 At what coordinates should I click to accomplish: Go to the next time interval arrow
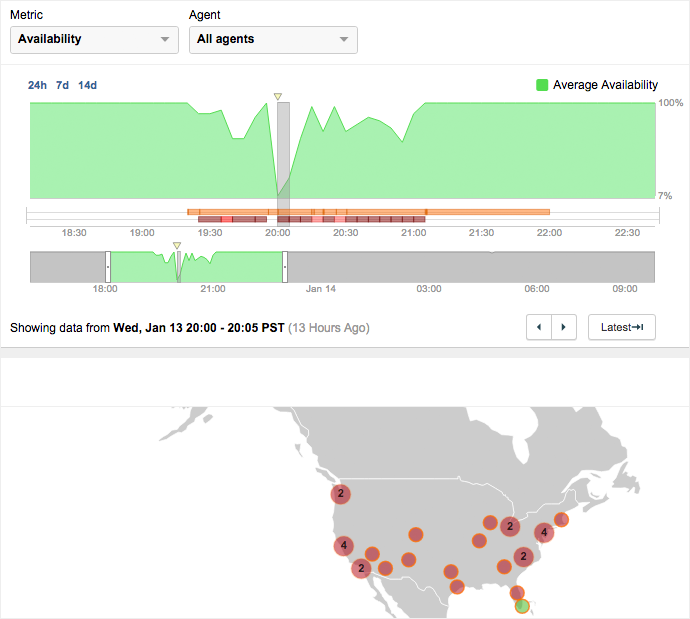click(565, 327)
